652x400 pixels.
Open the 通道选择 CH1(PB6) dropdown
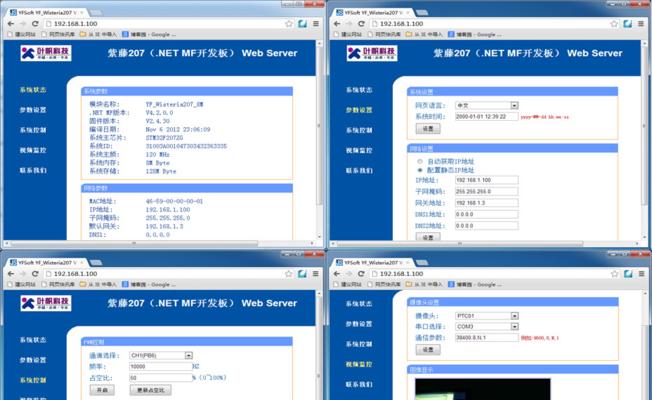161,356
